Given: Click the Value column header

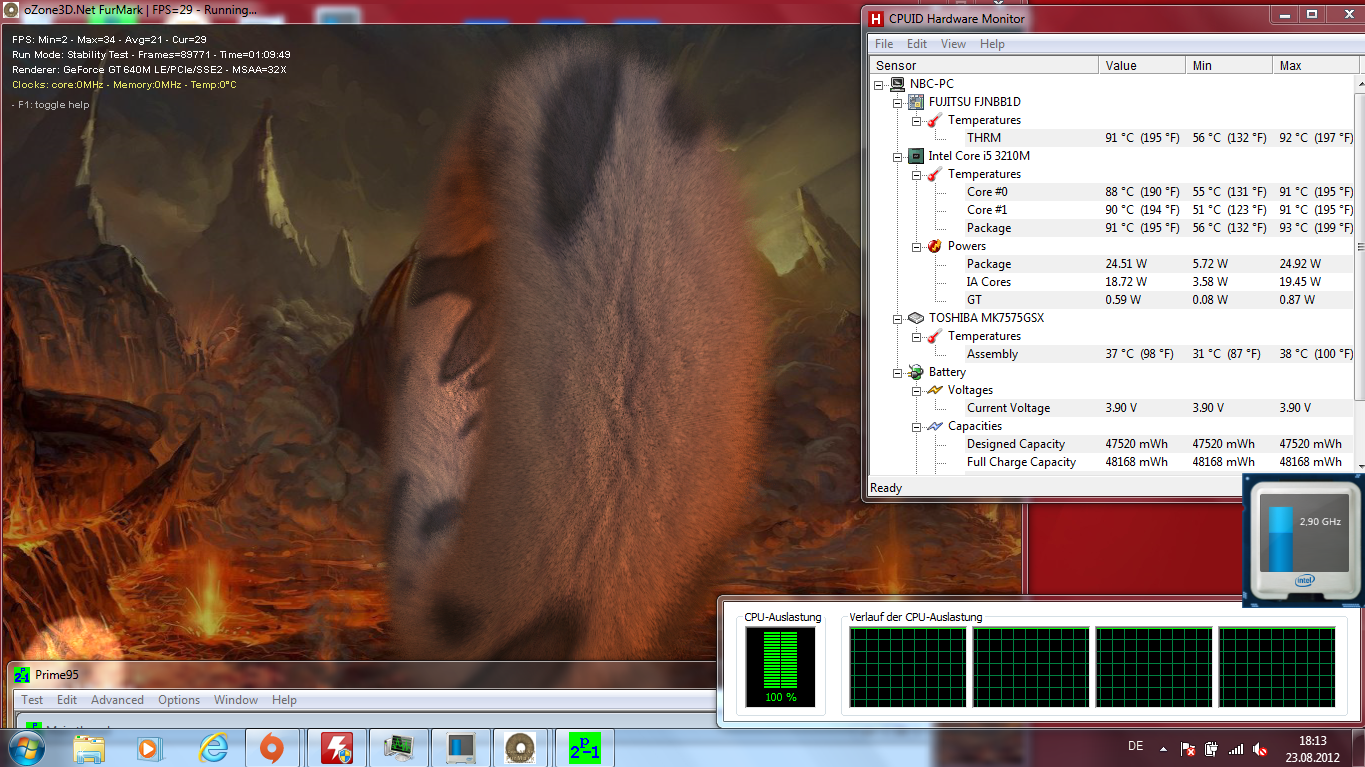Looking at the screenshot, I should 1142,65.
